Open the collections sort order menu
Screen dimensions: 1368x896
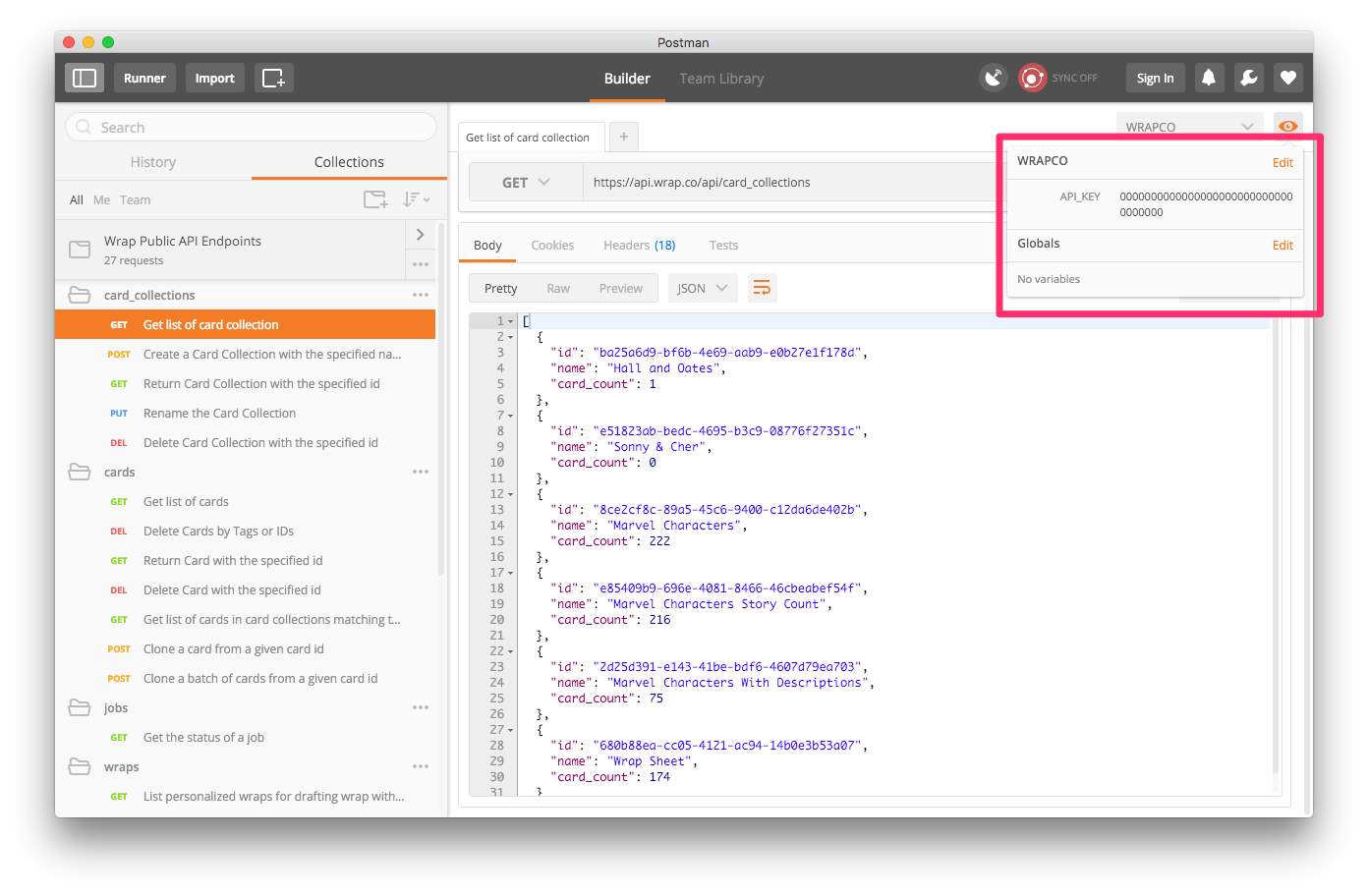tap(416, 199)
